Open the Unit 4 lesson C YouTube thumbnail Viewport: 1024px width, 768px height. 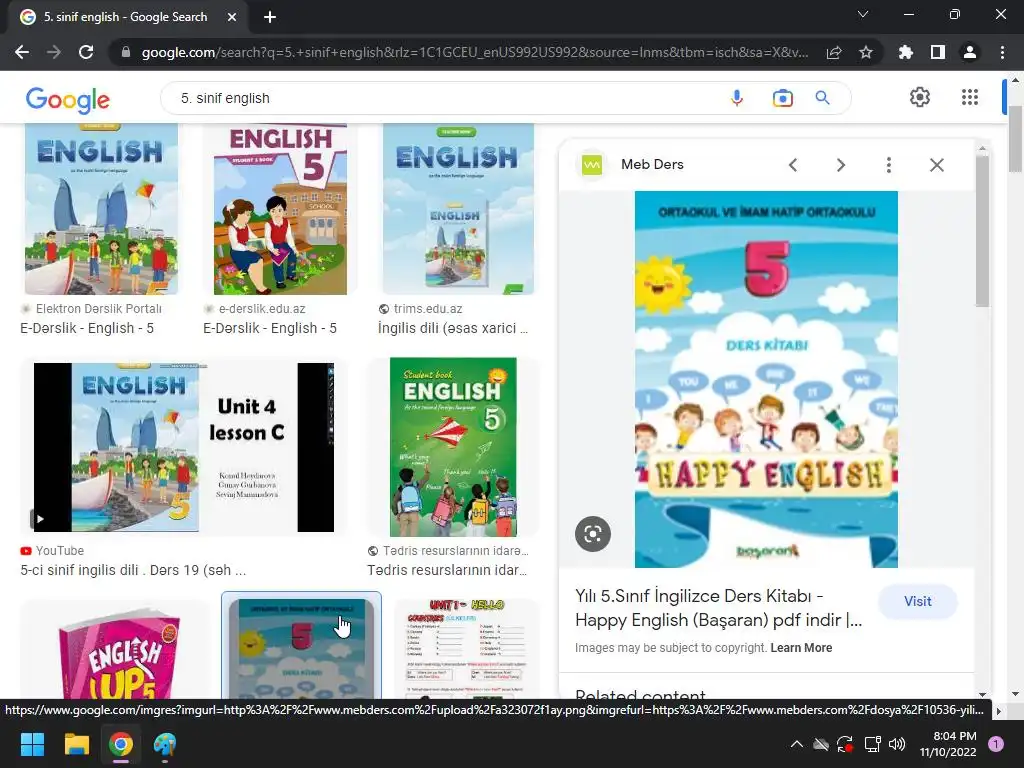184,447
